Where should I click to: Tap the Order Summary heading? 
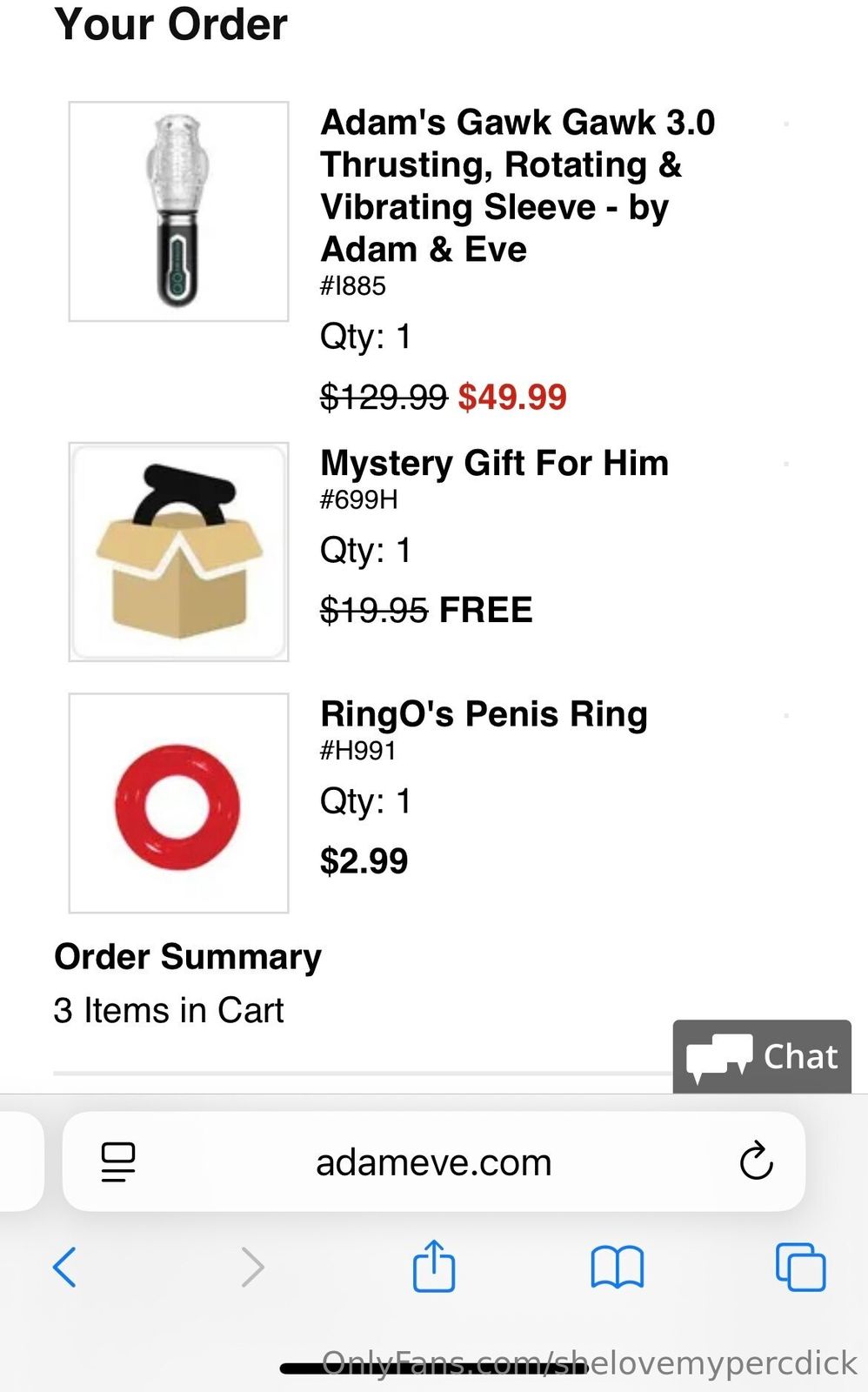188,956
